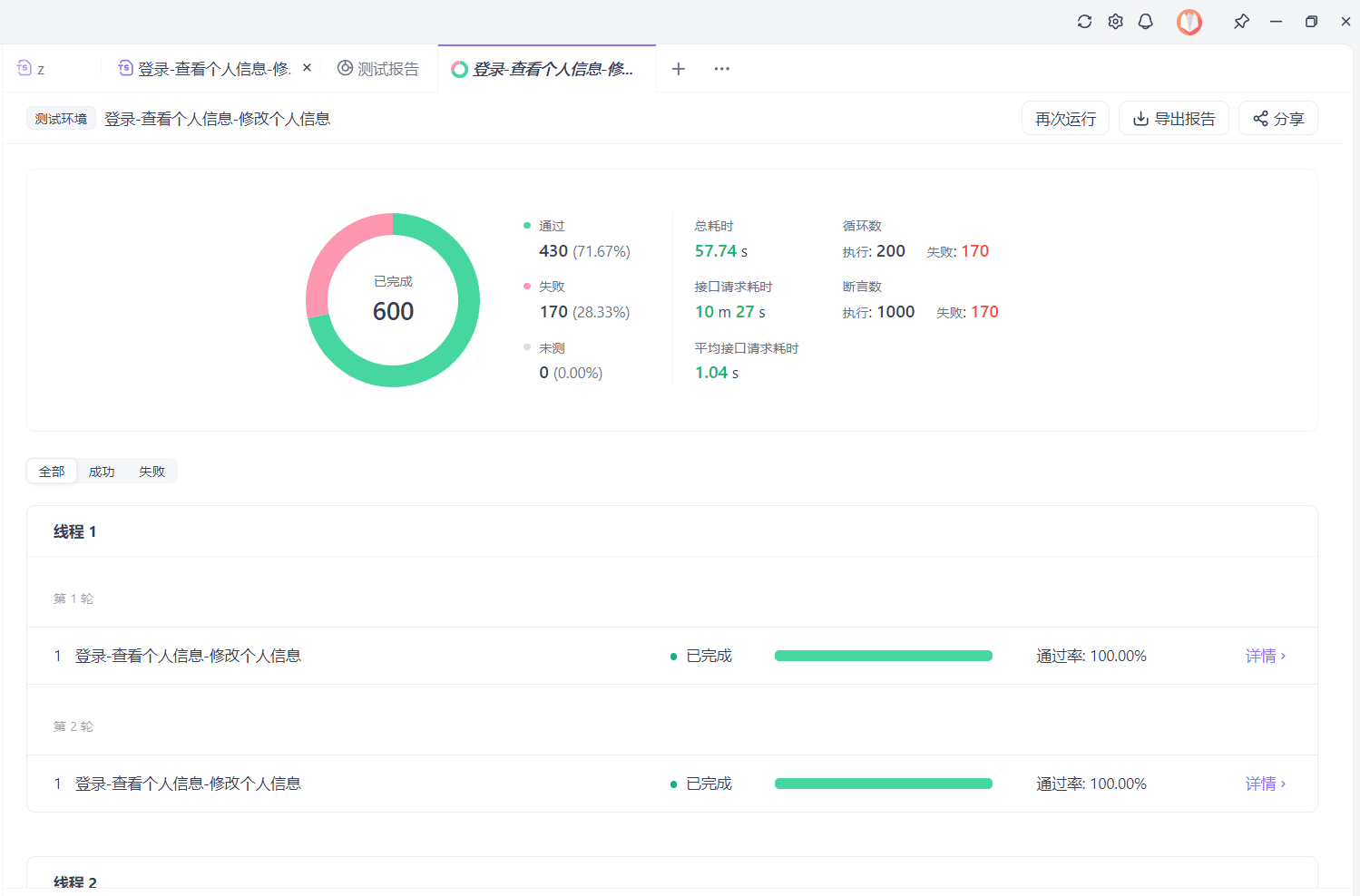The width and height of the screenshot is (1360, 896).
Task: Pin the window with pushpin icon
Action: point(1241,22)
